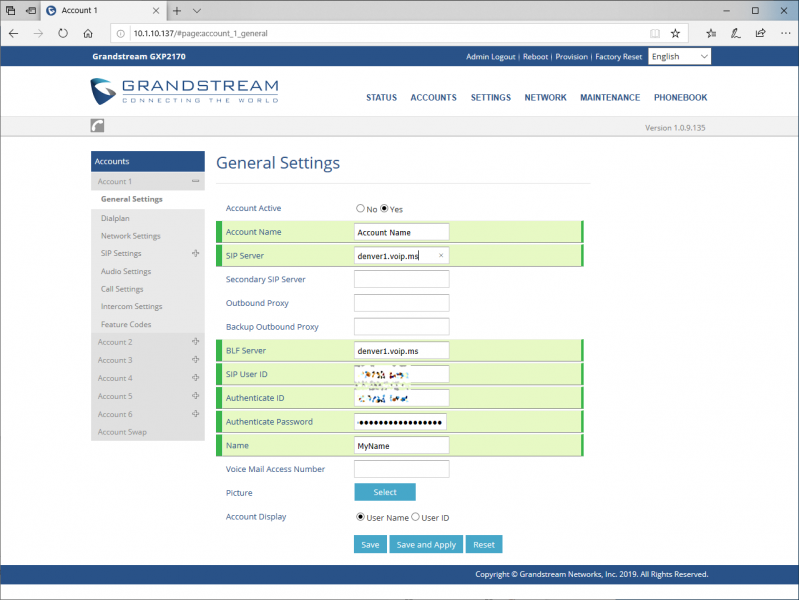
Task: Open the MAINTENANCE menu
Action: click(610, 97)
